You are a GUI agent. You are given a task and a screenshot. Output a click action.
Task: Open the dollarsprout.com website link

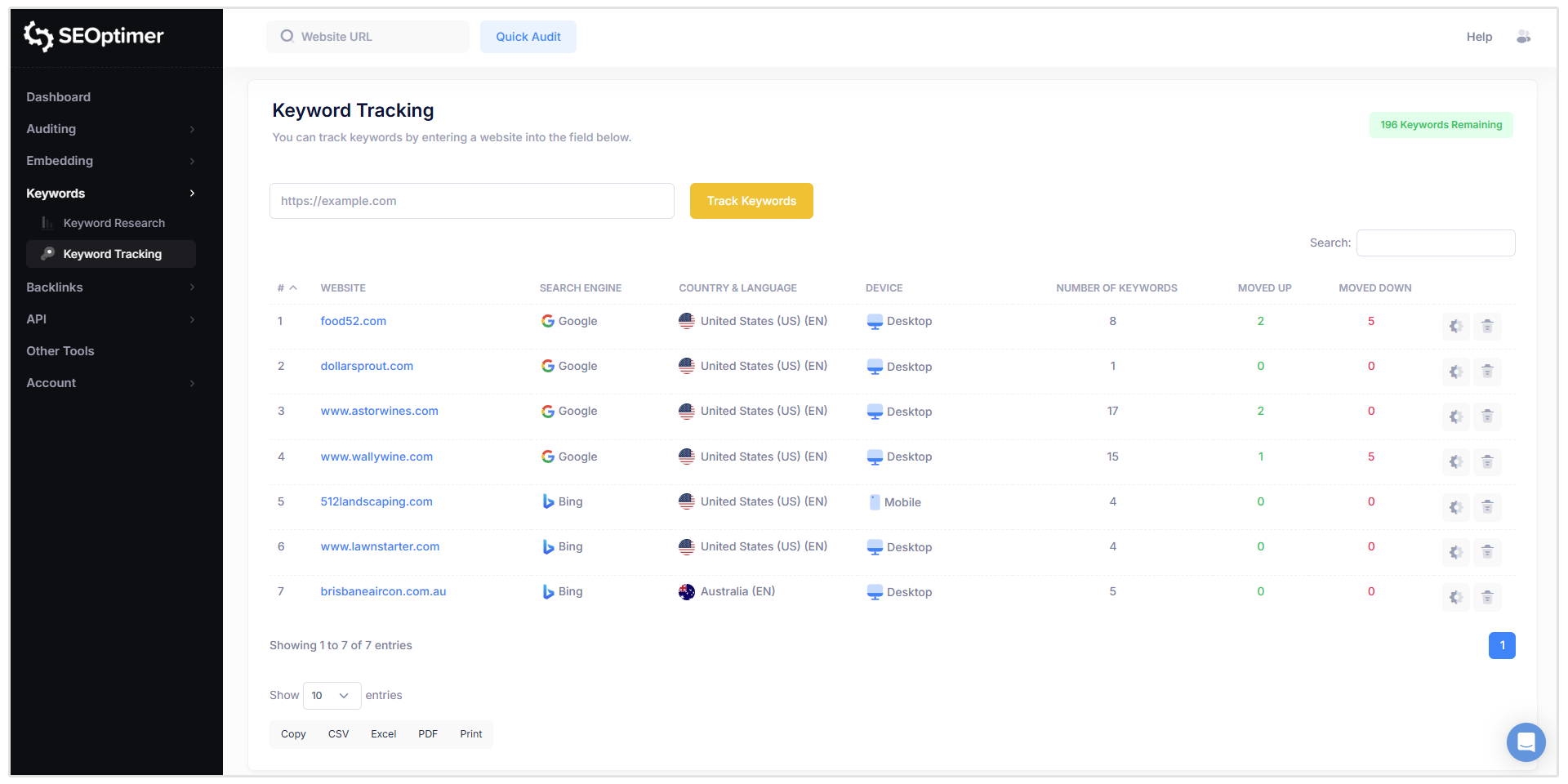[x=366, y=366]
